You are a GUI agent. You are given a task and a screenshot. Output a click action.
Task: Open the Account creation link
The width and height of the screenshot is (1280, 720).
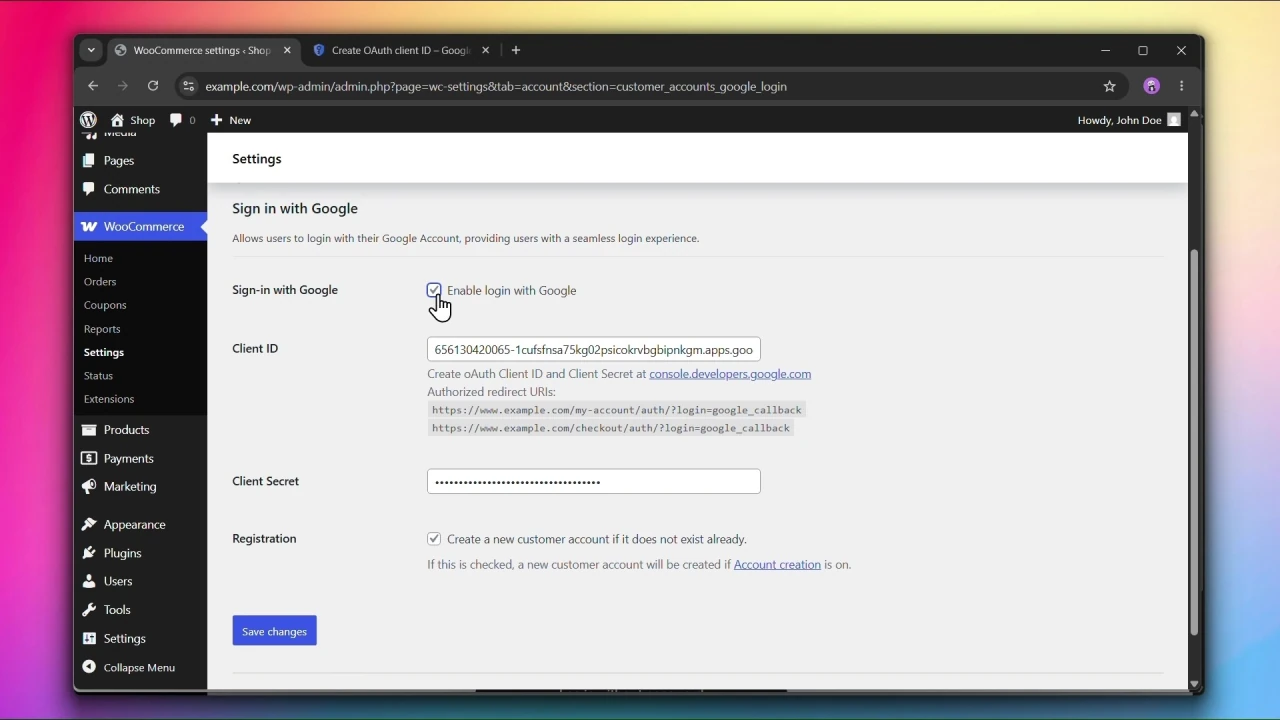777,565
